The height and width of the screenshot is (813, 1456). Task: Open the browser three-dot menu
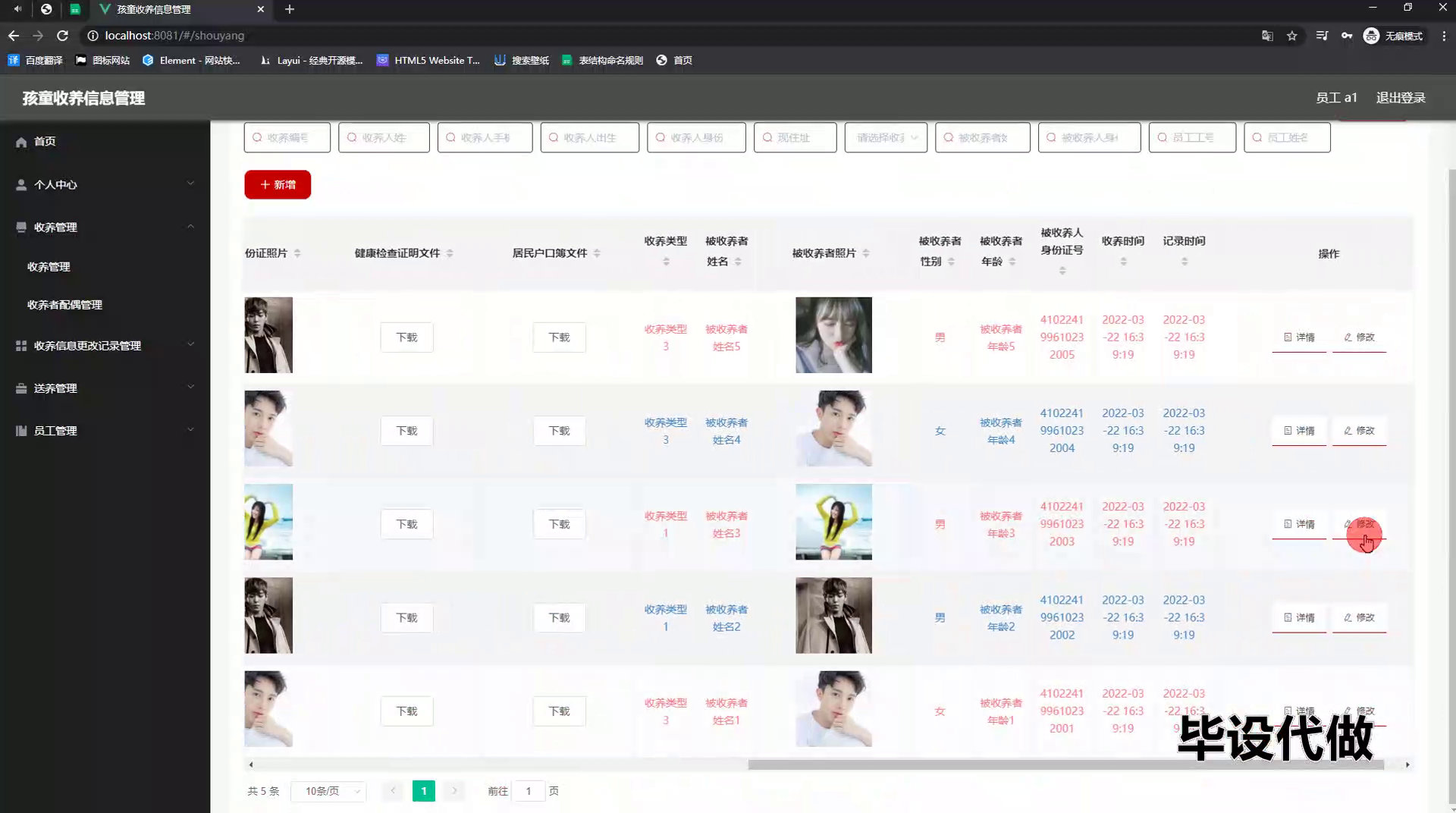(x=1444, y=36)
